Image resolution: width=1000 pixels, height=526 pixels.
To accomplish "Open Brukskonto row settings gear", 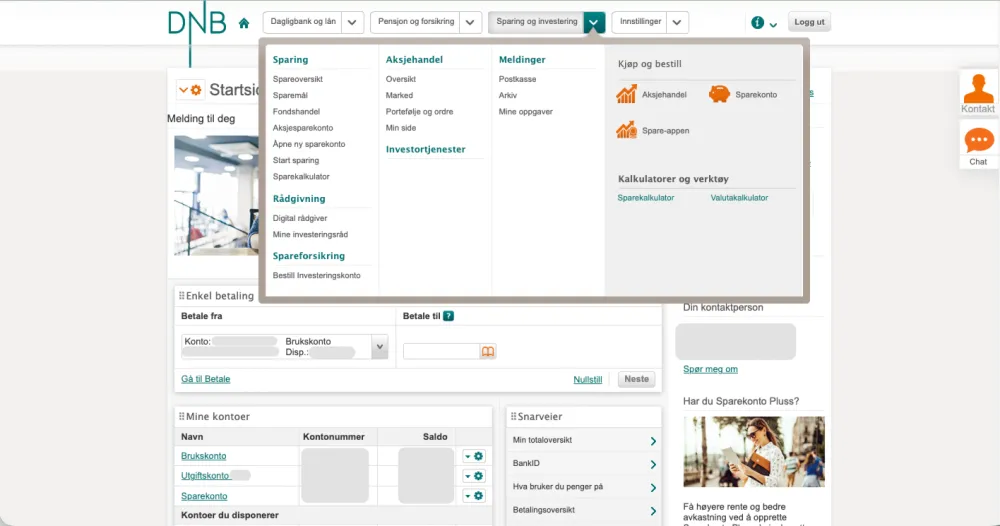I will (478, 456).
